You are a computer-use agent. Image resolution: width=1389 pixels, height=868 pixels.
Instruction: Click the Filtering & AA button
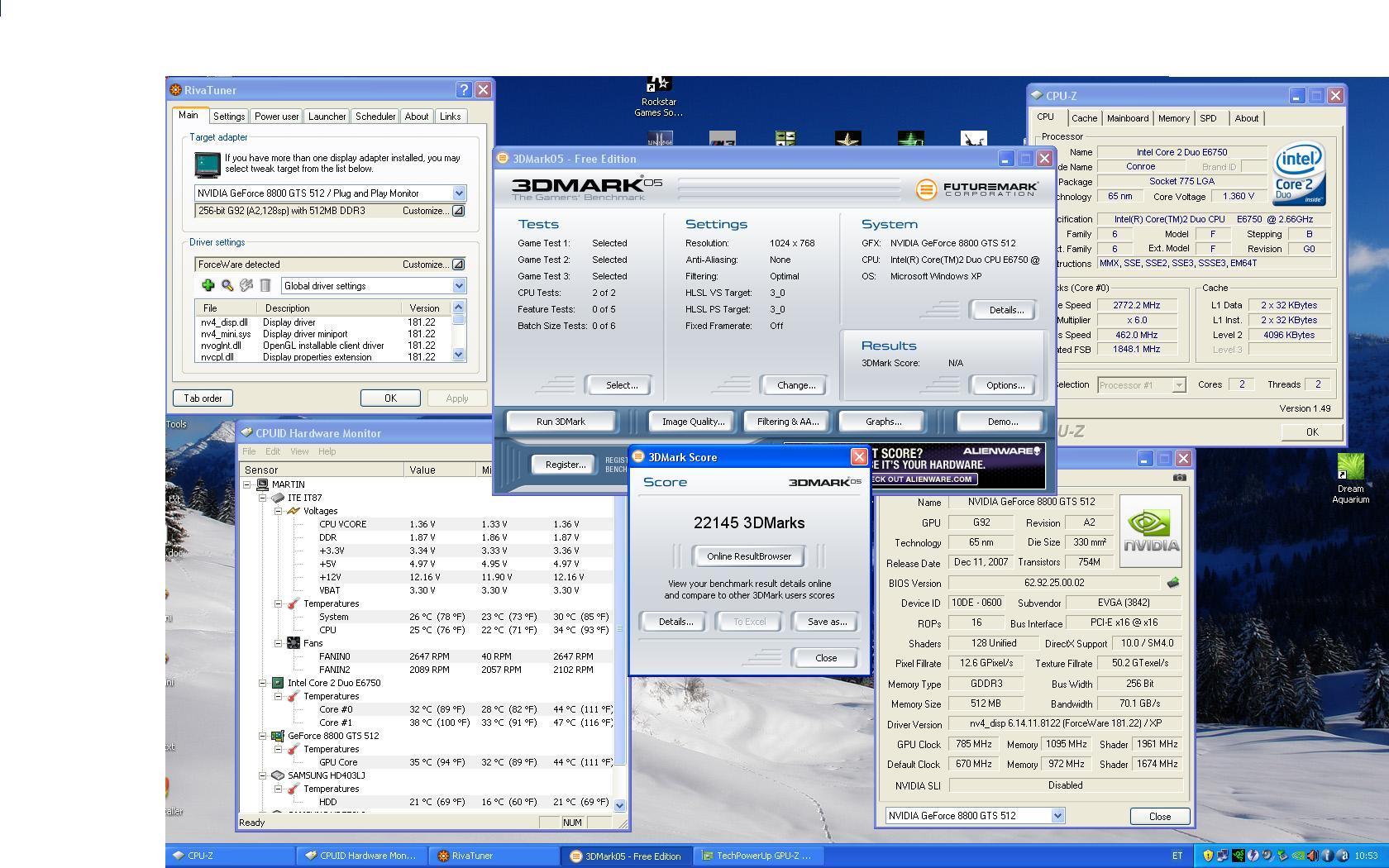(788, 422)
